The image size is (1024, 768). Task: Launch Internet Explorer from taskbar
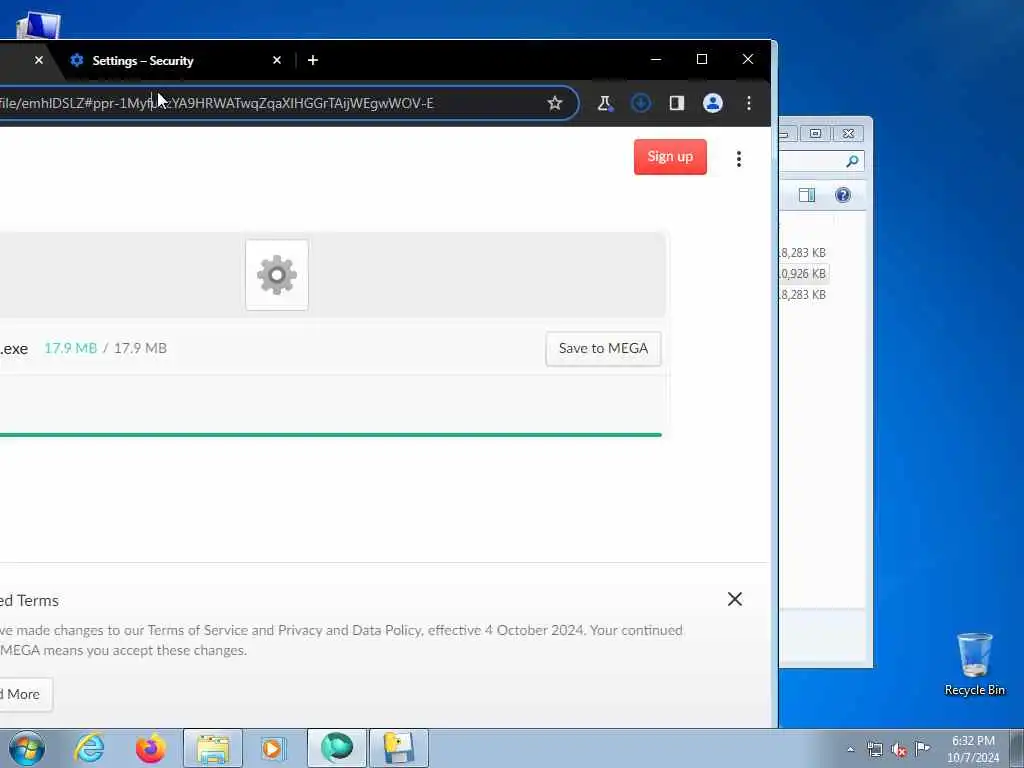pyautogui.click(x=89, y=748)
